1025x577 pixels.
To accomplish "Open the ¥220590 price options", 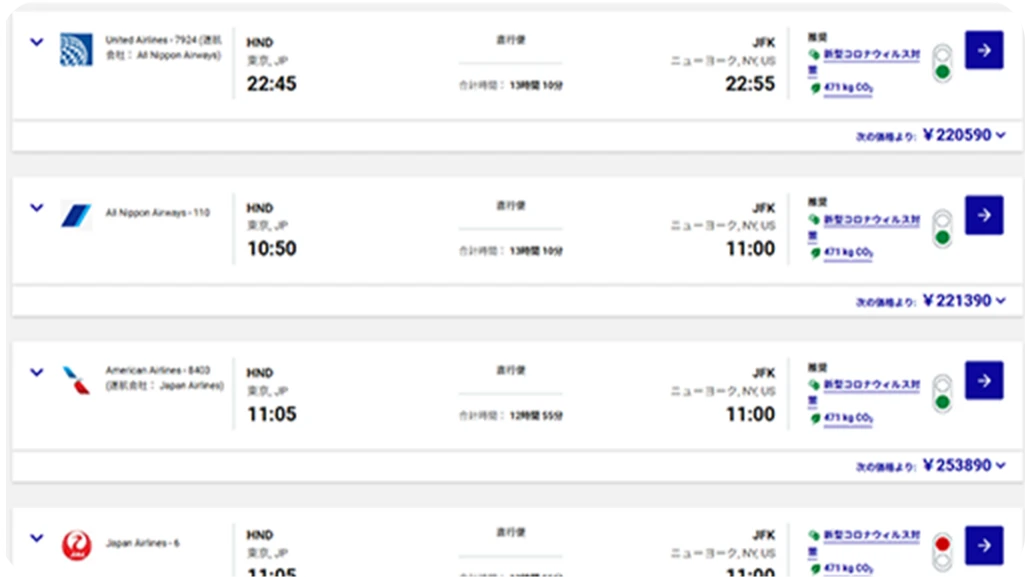I will [x=1000, y=136].
